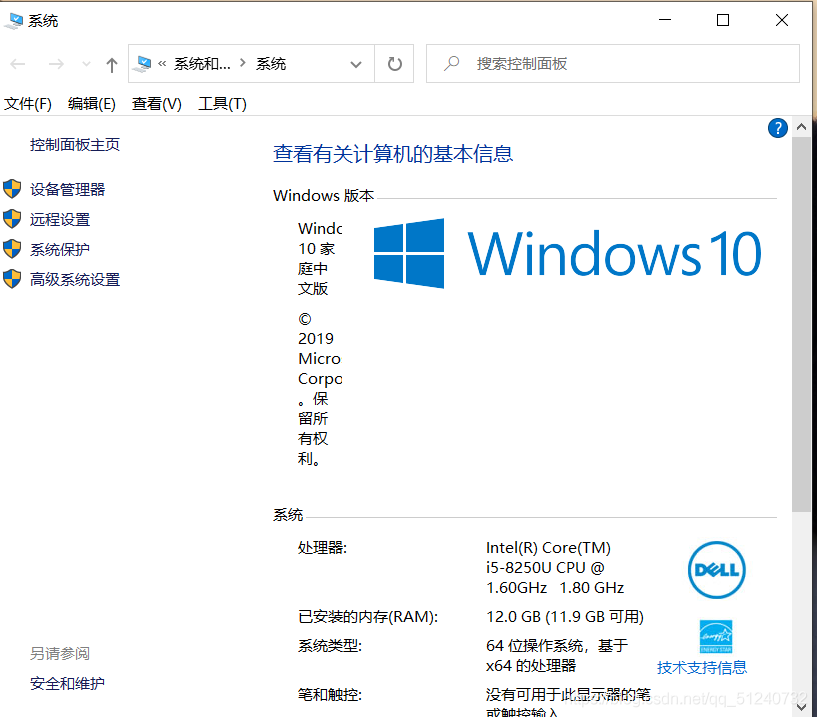The image size is (817, 717).
Task: Click the Windows 10 logo
Action: [567, 253]
